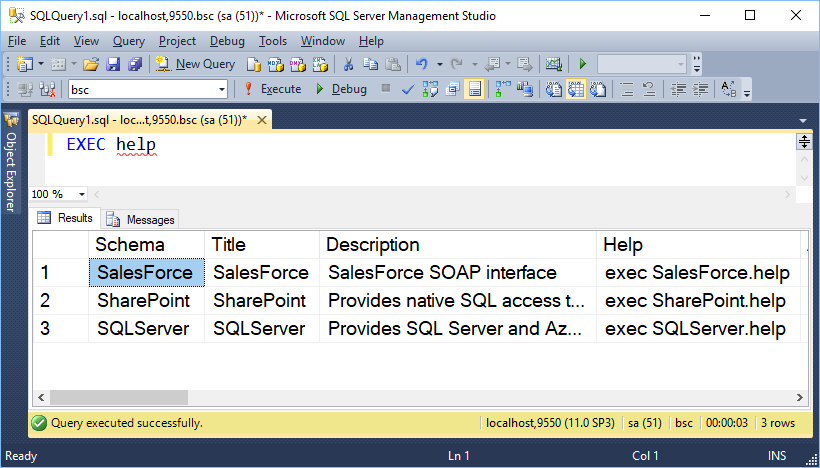The image size is (820, 468).
Task: Open a Database Engine Query icon
Action: [254, 64]
